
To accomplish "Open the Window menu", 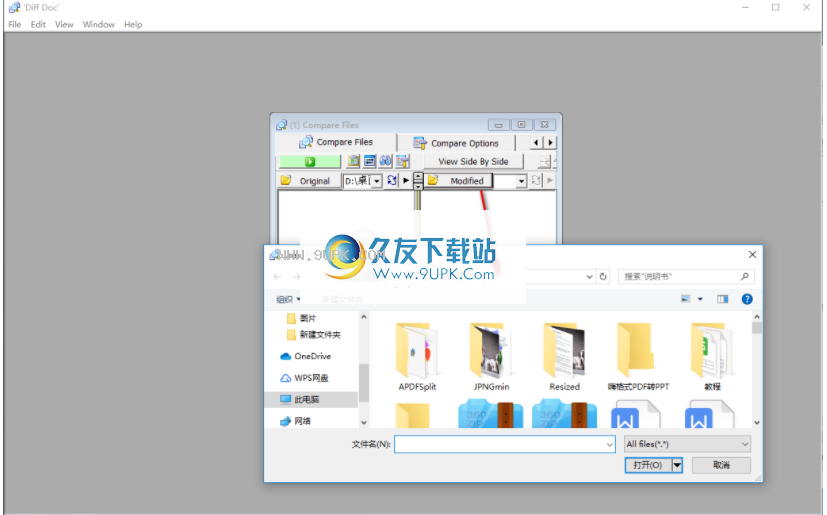I will (99, 24).
